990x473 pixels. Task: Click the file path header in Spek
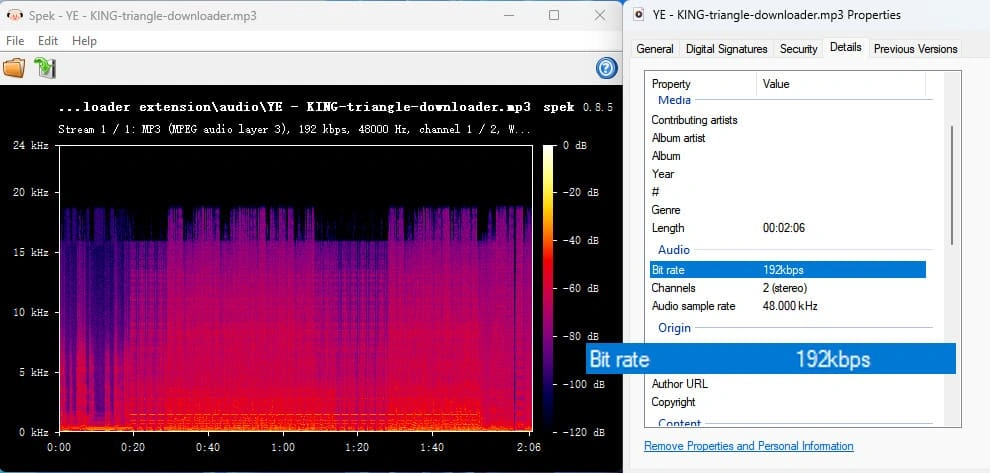[x=294, y=107]
